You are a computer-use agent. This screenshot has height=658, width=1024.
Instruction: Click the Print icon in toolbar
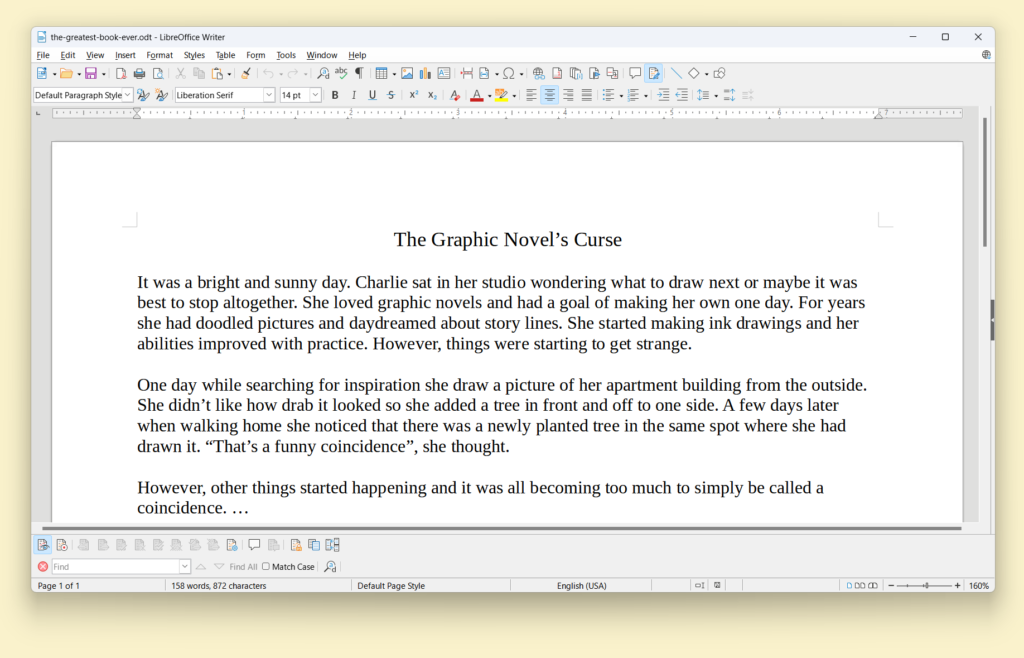tap(139, 74)
